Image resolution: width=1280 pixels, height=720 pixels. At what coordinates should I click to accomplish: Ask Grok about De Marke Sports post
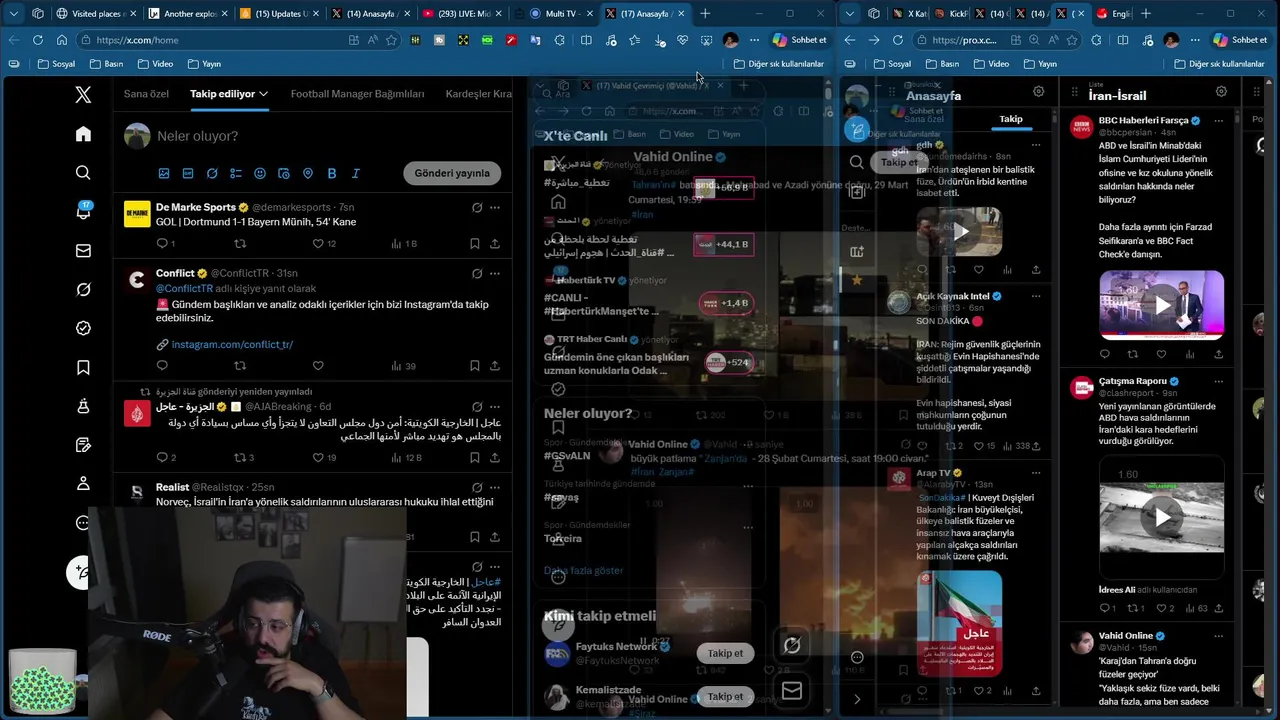click(x=477, y=207)
